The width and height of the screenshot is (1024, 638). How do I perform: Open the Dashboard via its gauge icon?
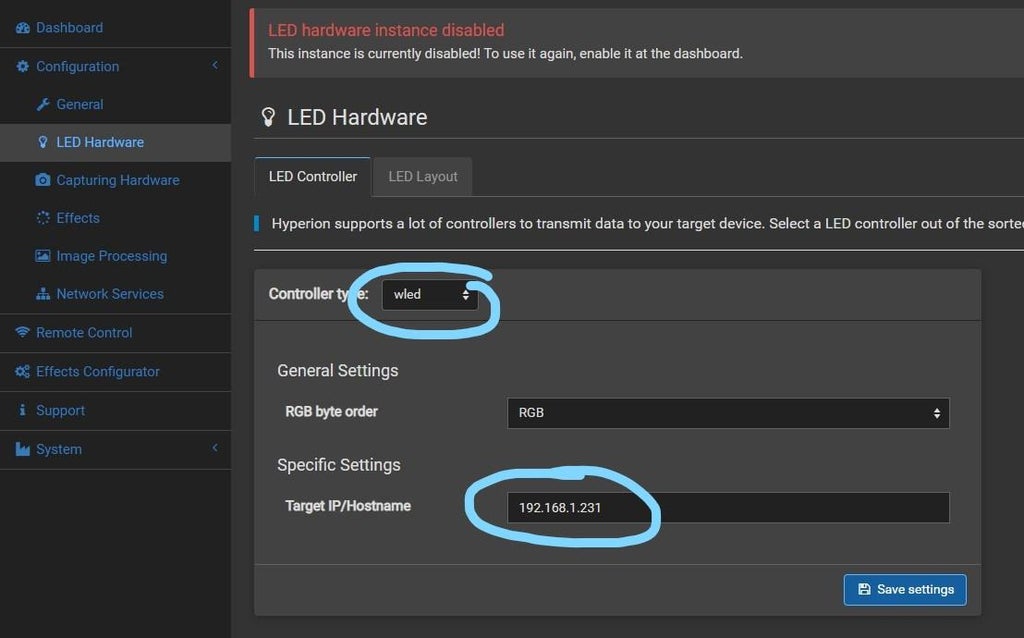(22, 27)
